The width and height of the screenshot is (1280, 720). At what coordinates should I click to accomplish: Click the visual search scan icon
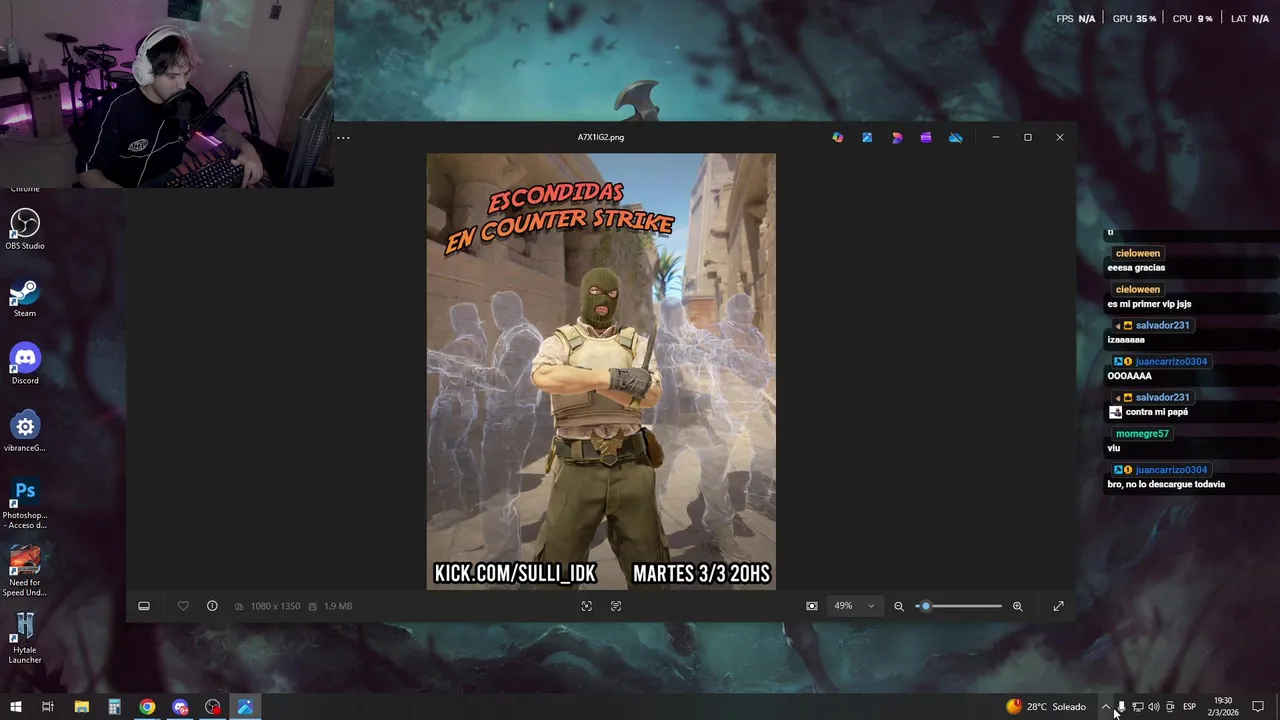[587, 606]
